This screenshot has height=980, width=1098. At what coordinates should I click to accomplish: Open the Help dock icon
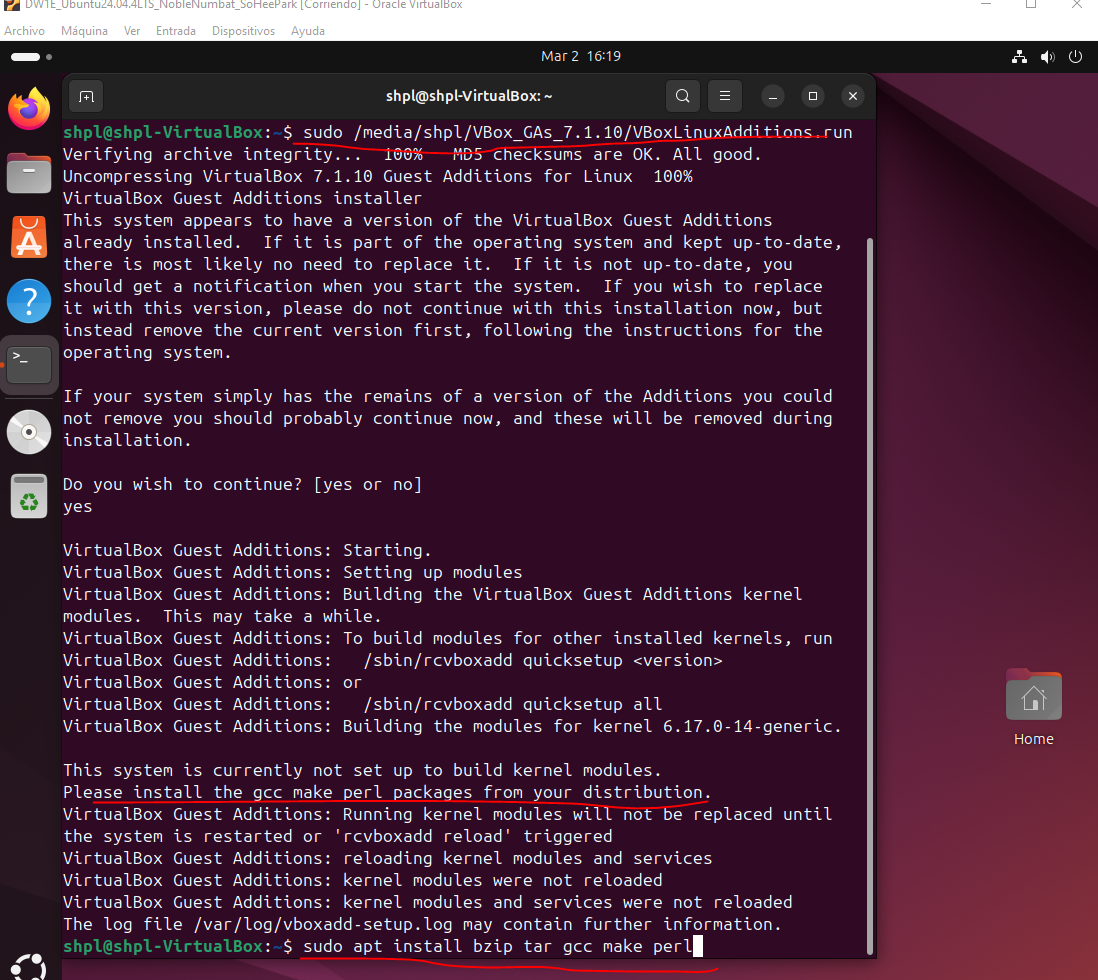pyautogui.click(x=29, y=301)
